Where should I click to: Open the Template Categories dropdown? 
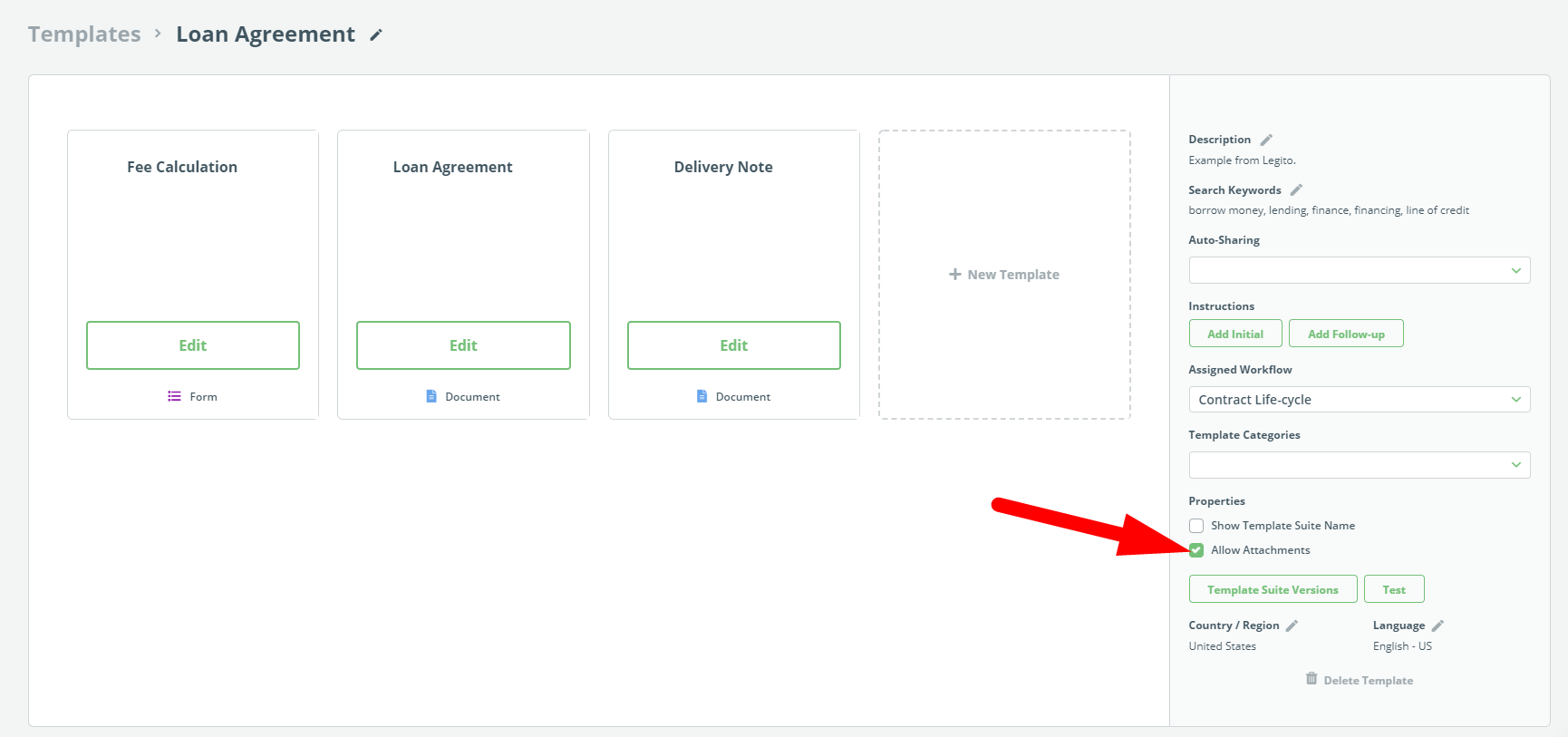click(x=1359, y=465)
